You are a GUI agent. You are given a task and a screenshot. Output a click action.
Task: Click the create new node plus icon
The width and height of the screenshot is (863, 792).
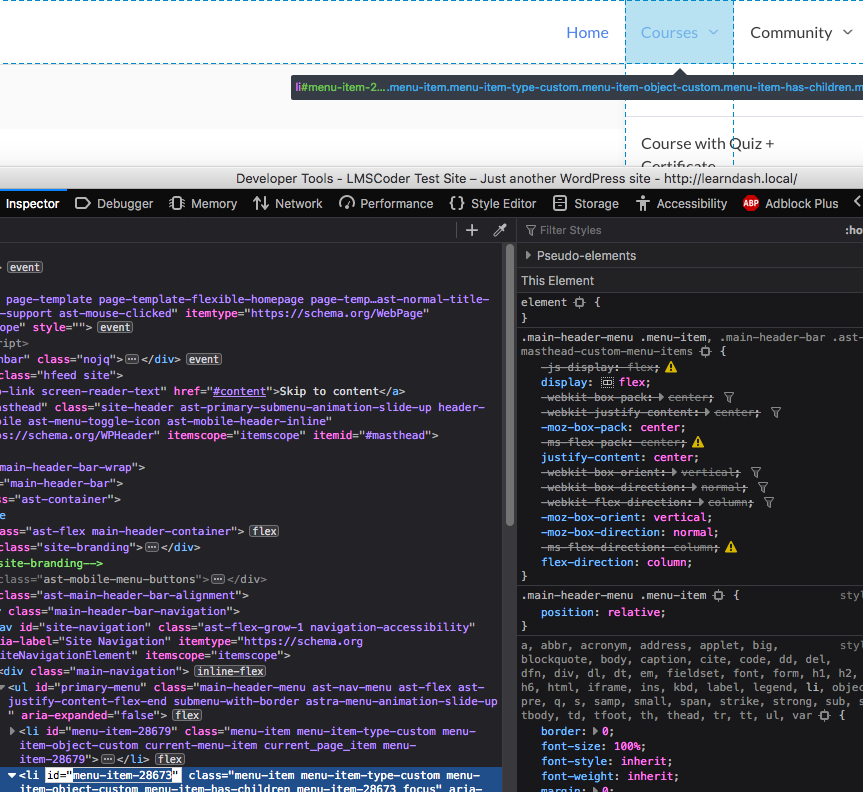[472, 230]
